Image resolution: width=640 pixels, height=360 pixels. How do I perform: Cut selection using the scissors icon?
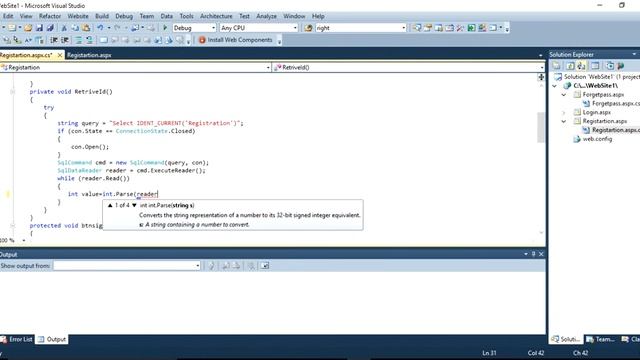tap(64, 28)
